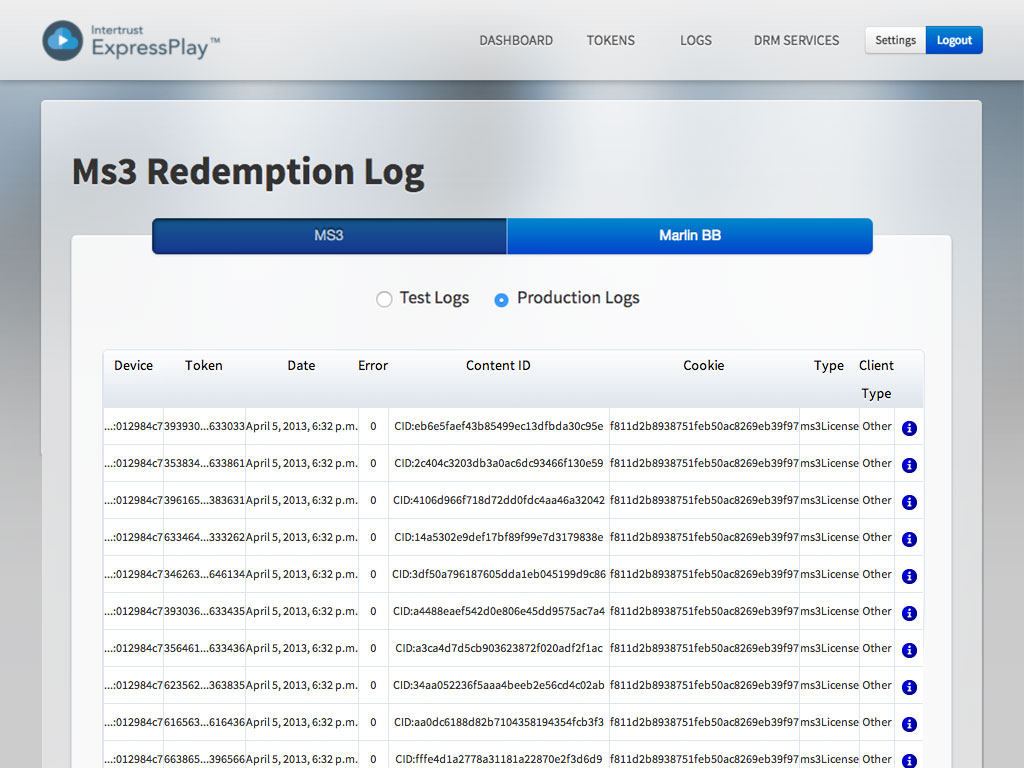Click content ID CID:a4488eaef542d0e806e45dd9575ac7a4
The image size is (1024, 768).
tap(499, 611)
